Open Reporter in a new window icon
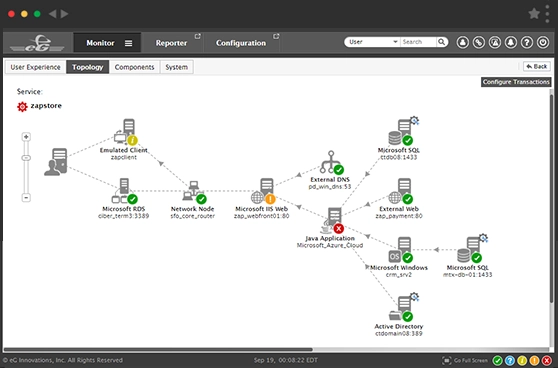 (x=198, y=36)
